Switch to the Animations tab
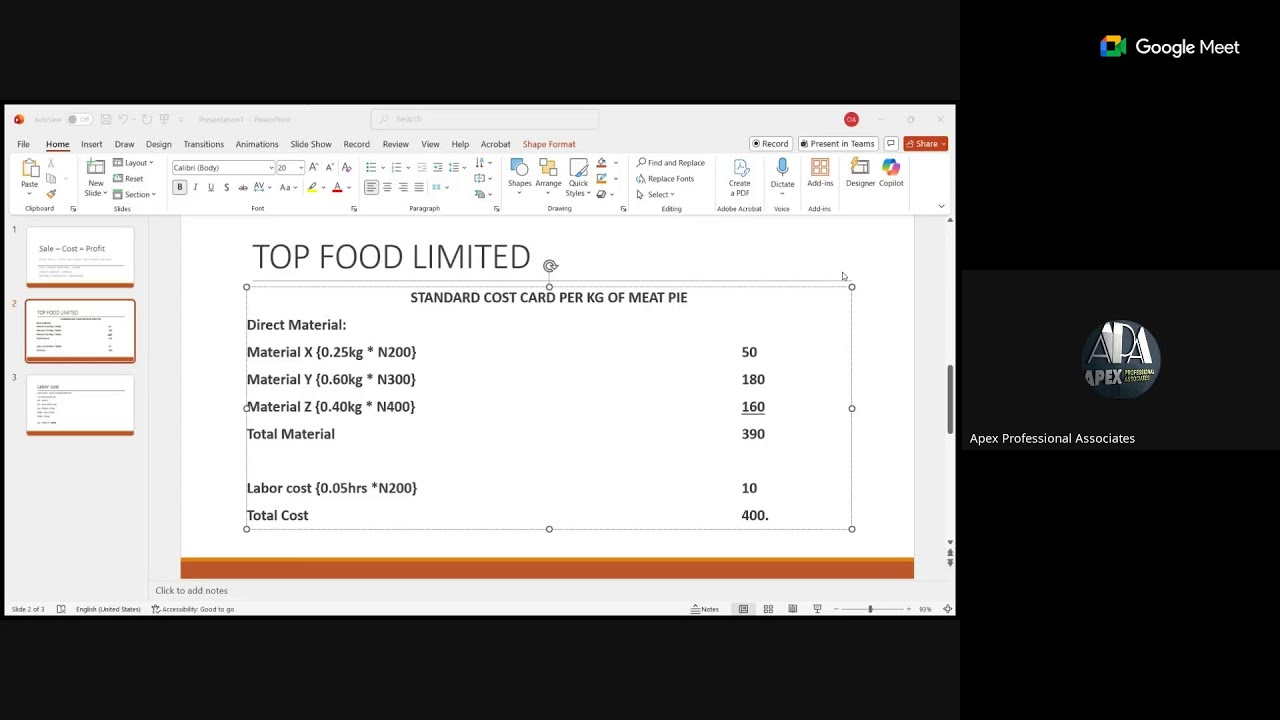Screen dimensions: 1280x720 [x=257, y=144]
